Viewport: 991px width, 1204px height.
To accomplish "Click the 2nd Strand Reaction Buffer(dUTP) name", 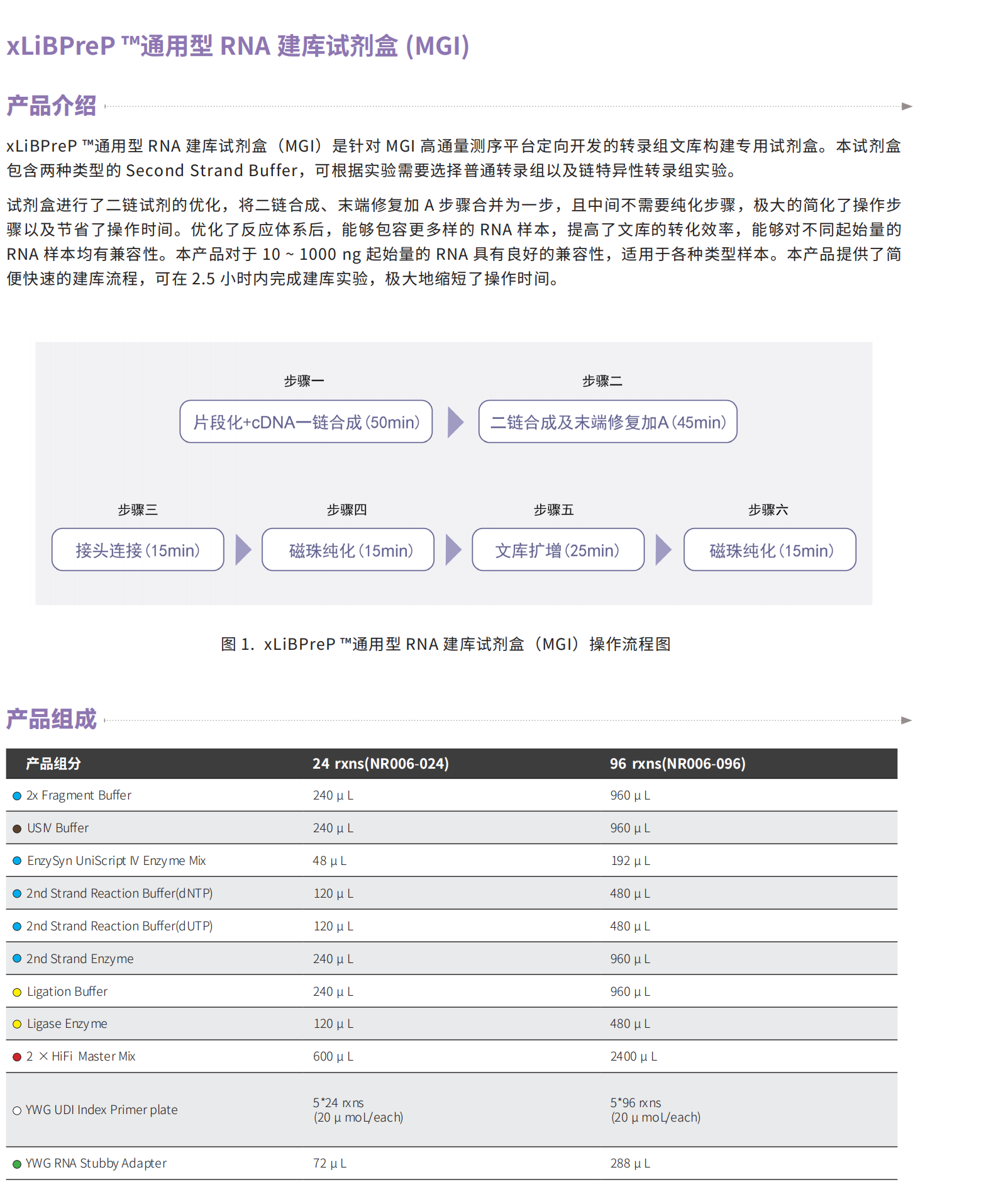I will pyautogui.click(x=119, y=926).
